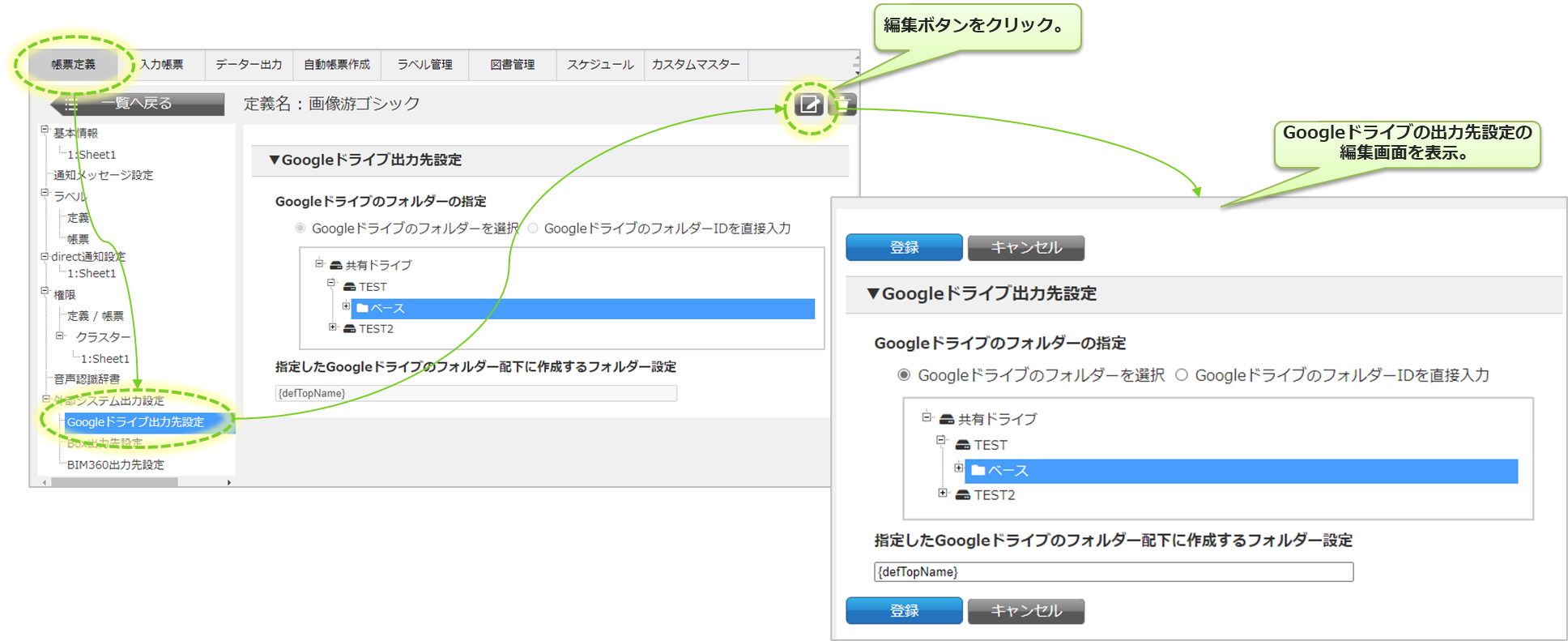Click the trash delete icon next to edit
This screenshot has height=641, width=1568.
pyautogui.click(x=844, y=105)
